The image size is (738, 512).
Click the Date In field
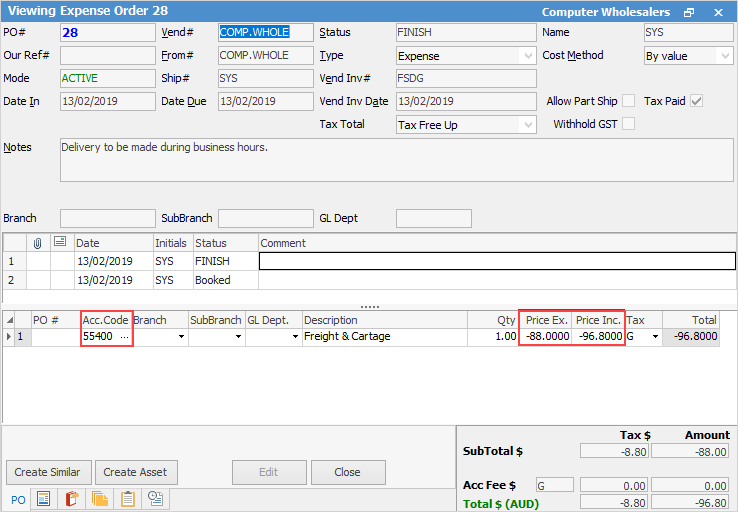coord(108,102)
